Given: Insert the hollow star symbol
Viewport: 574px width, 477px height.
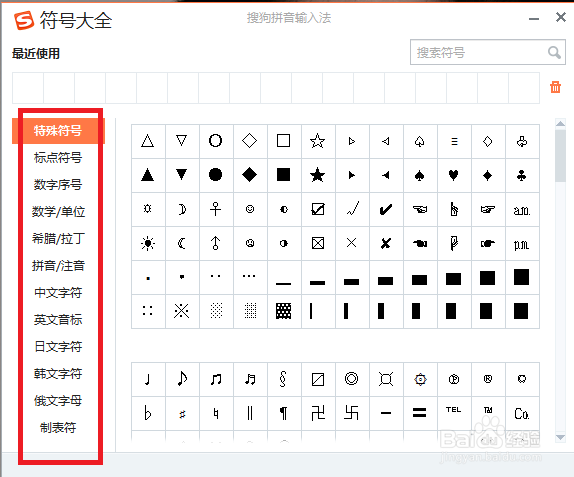Looking at the screenshot, I should point(317,141).
